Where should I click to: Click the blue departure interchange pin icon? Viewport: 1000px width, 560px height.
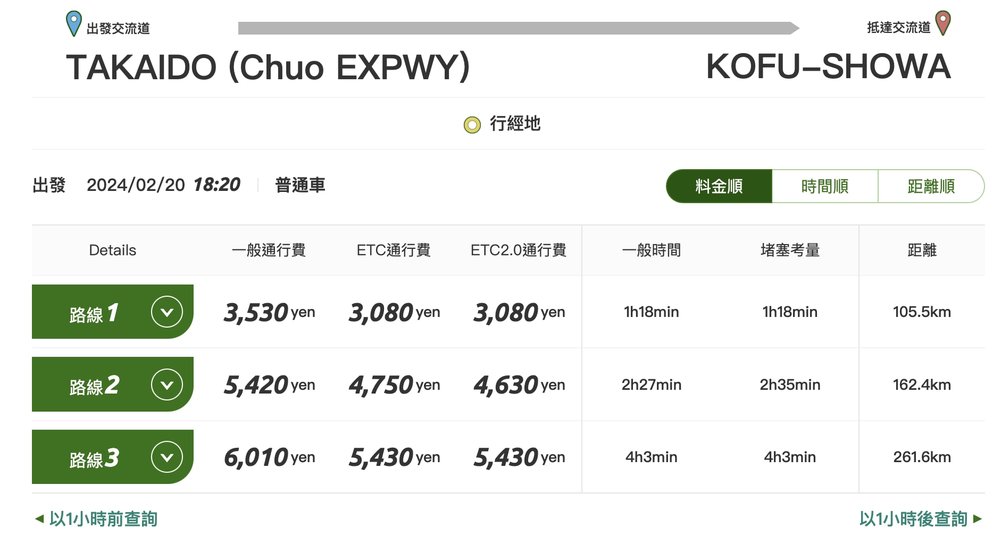point(73,23)
